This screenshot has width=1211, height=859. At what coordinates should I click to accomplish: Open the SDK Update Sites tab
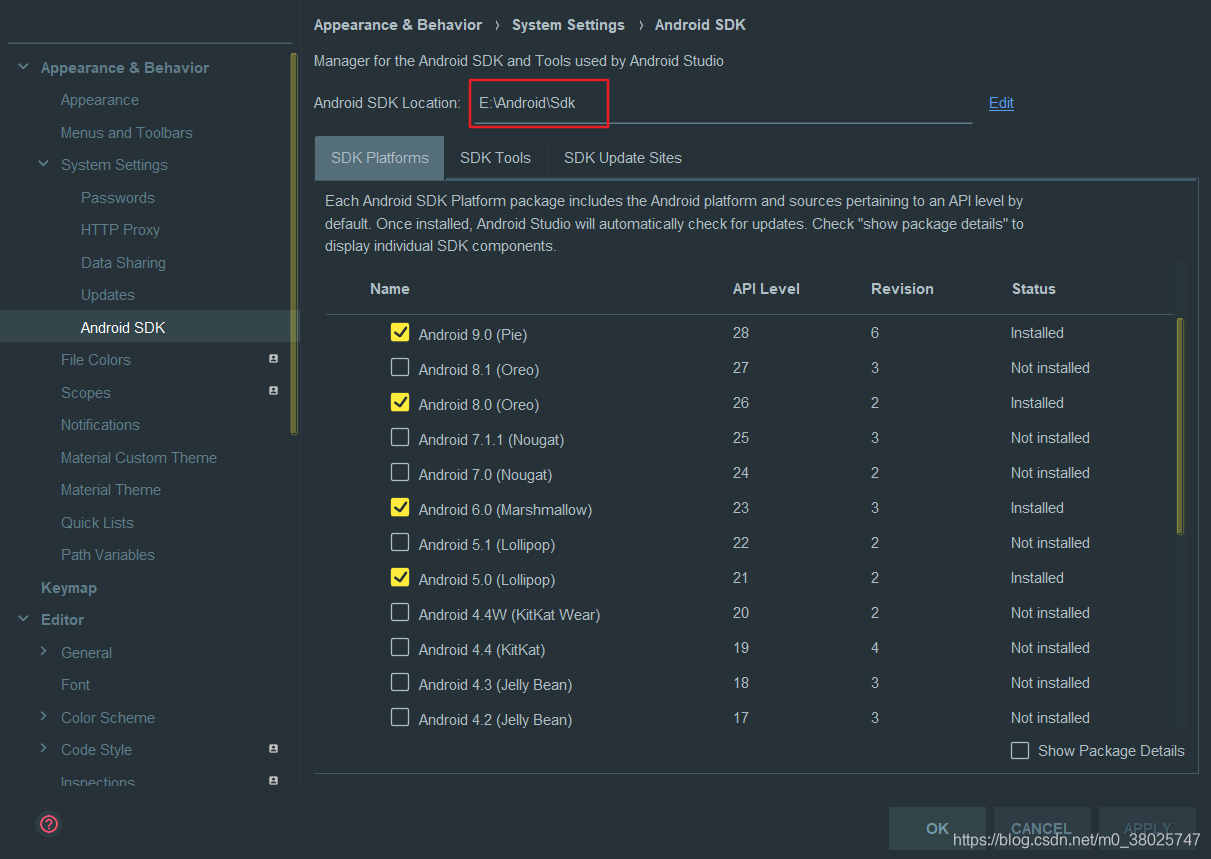pos(622,158)
